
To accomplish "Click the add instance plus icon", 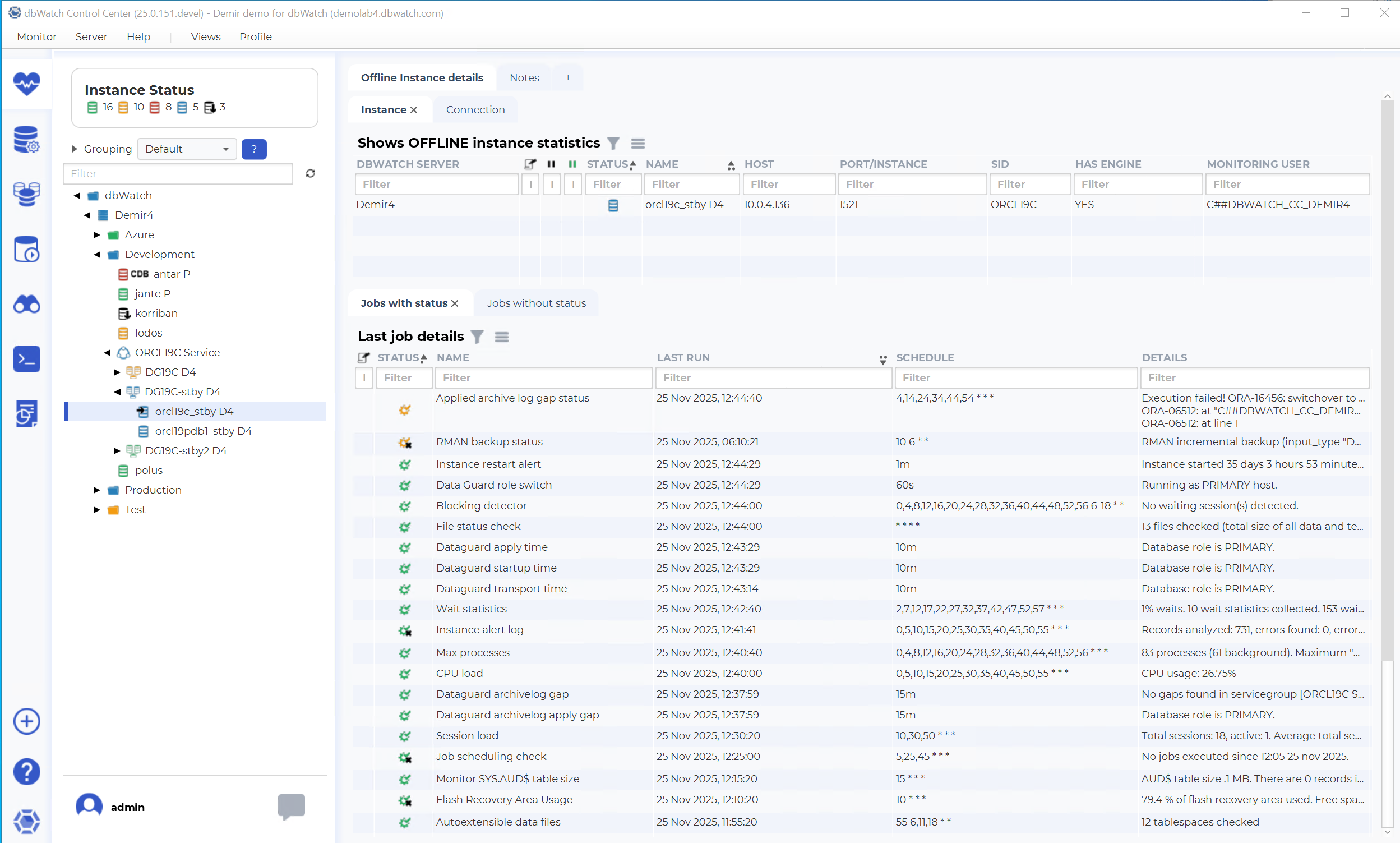I will pos(27,722).
